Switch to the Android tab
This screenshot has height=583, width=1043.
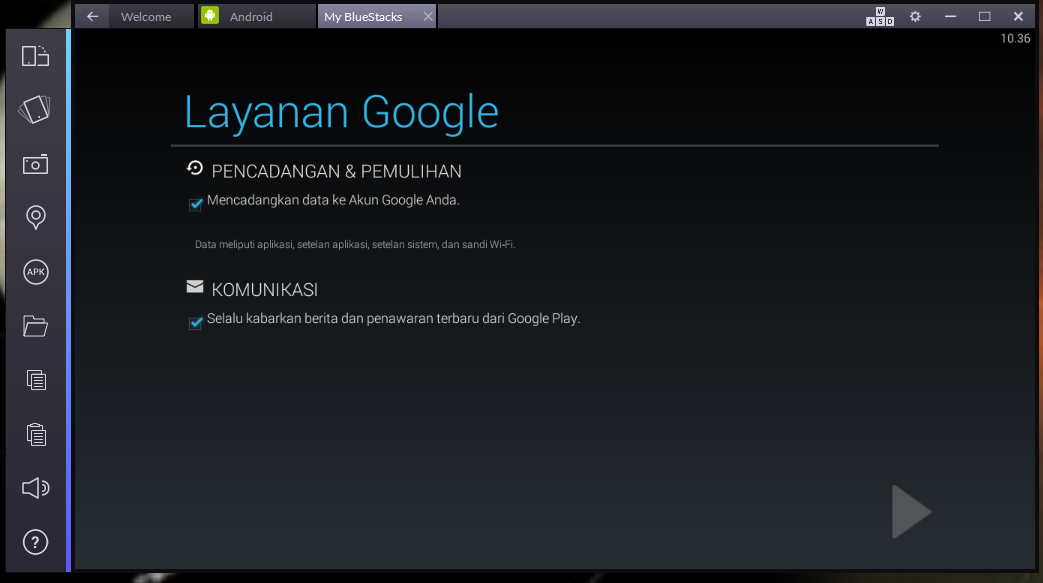pos(256,17)
